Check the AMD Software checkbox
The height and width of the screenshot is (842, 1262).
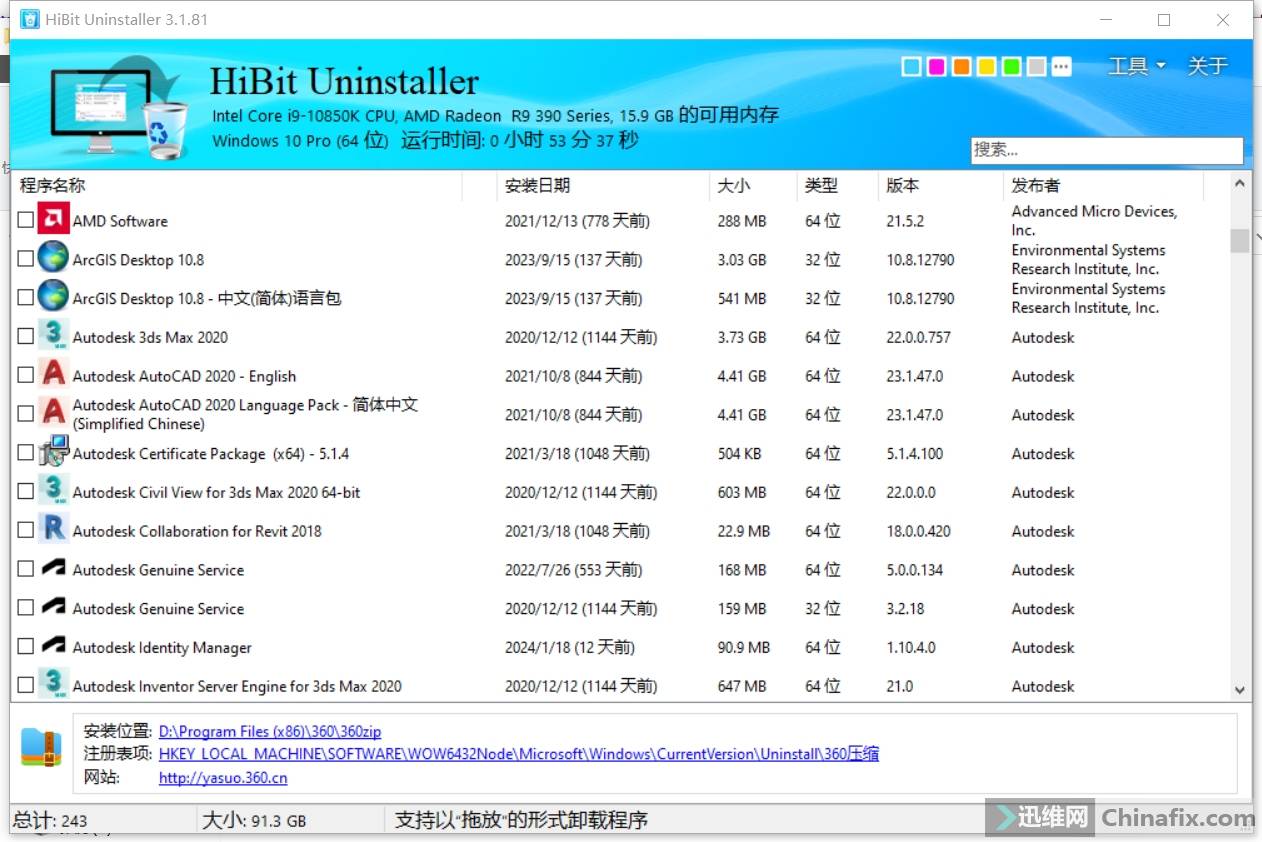[x=26, y=220]
